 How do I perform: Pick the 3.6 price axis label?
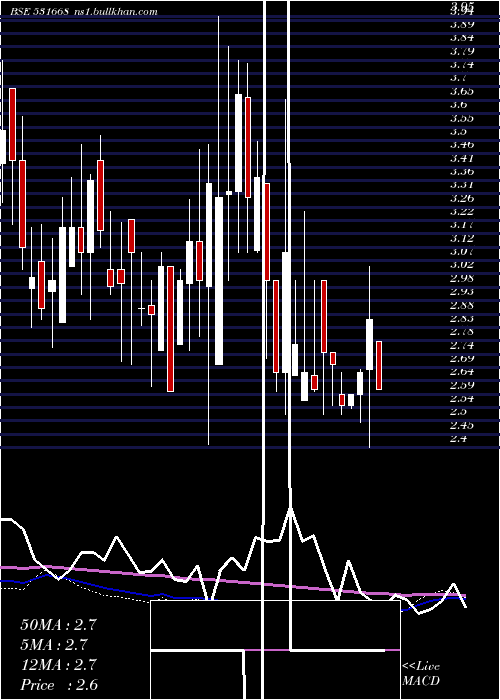tap(458, 104)
